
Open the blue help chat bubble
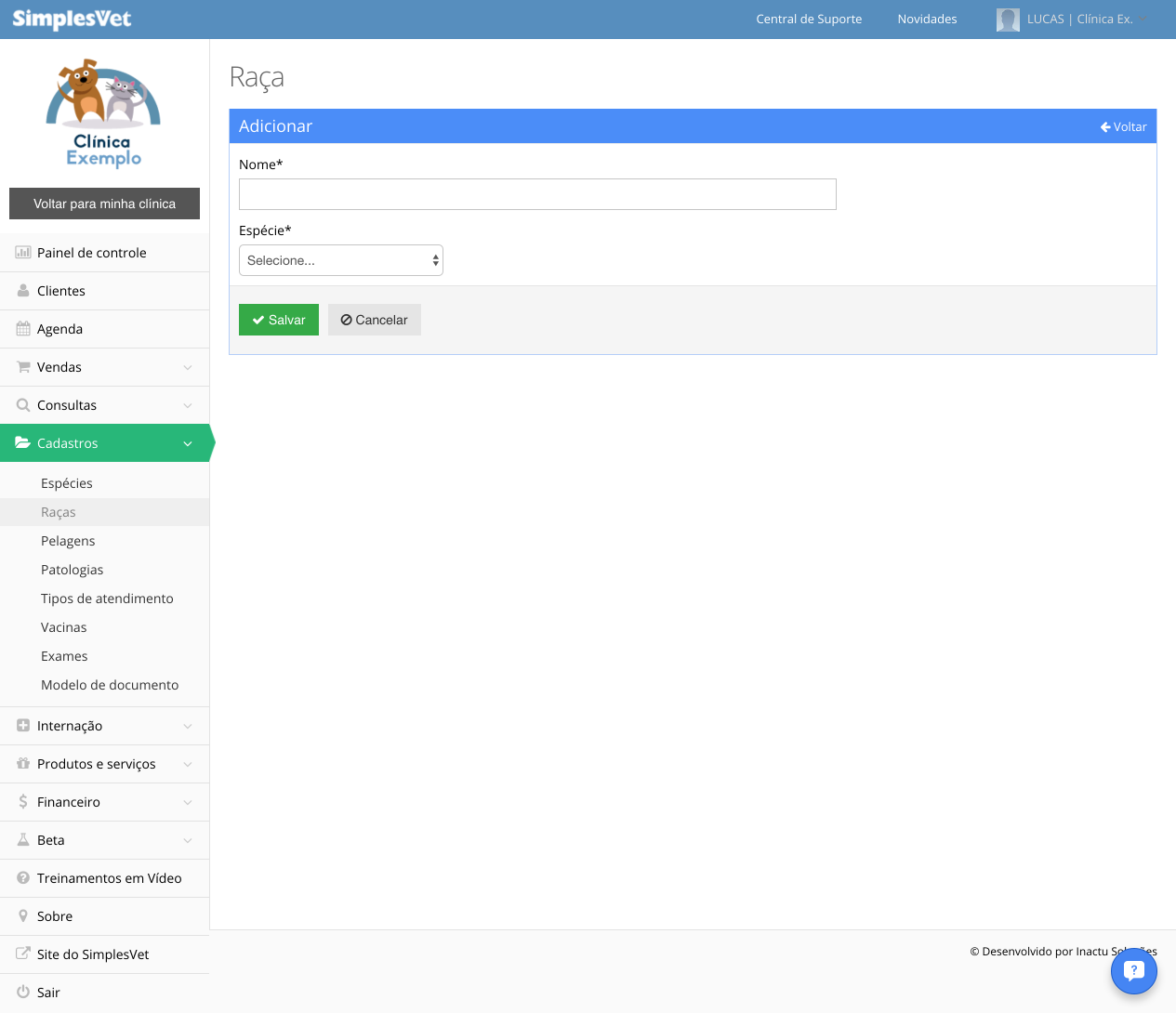coord(1134,971)
